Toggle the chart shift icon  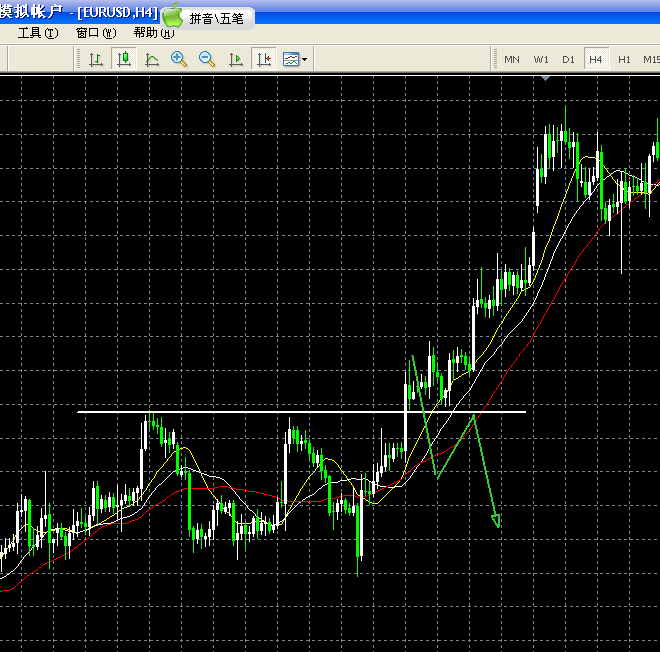(264, 59)
